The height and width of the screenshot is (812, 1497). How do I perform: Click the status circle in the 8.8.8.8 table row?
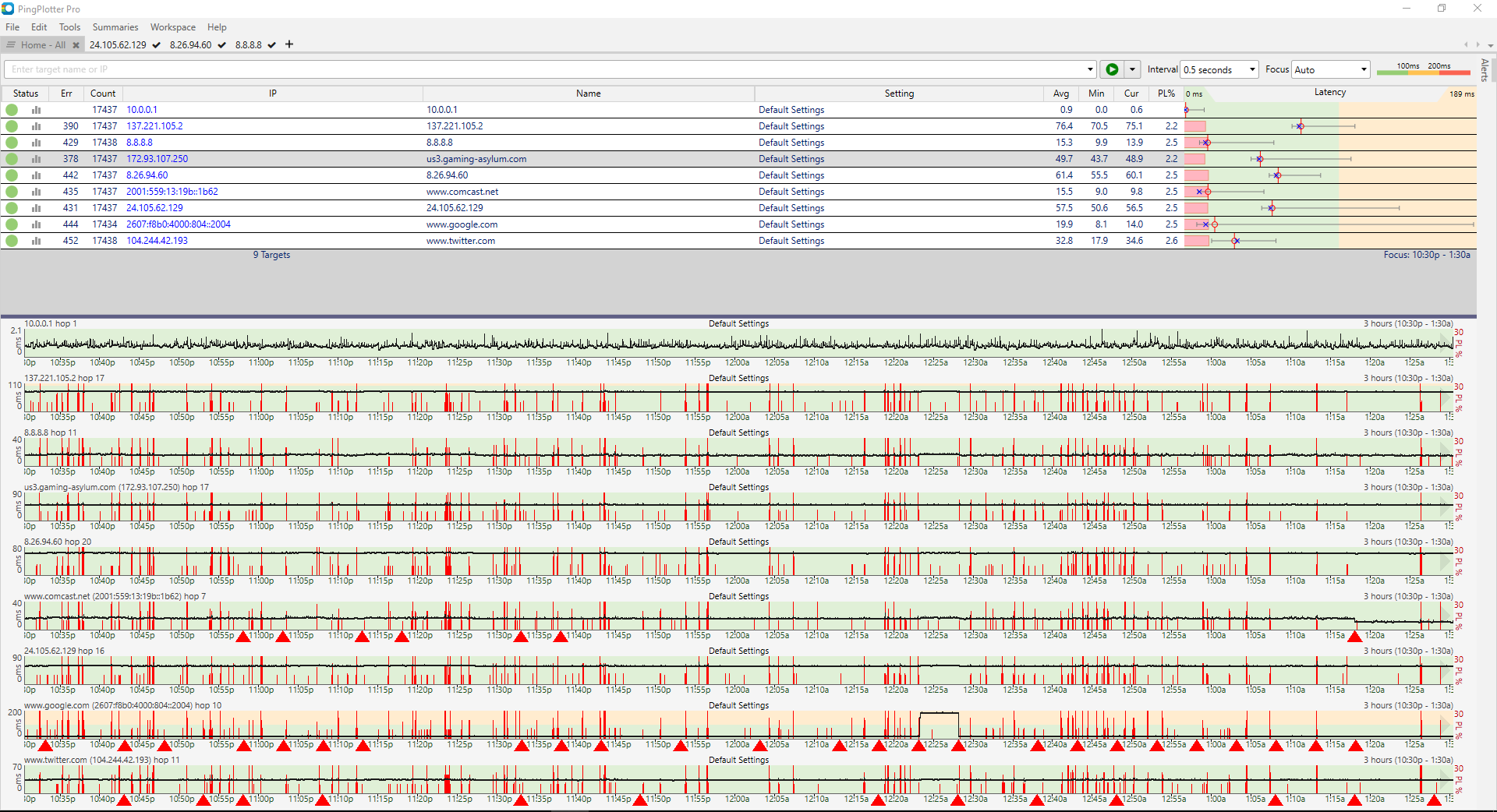(12, 143)
